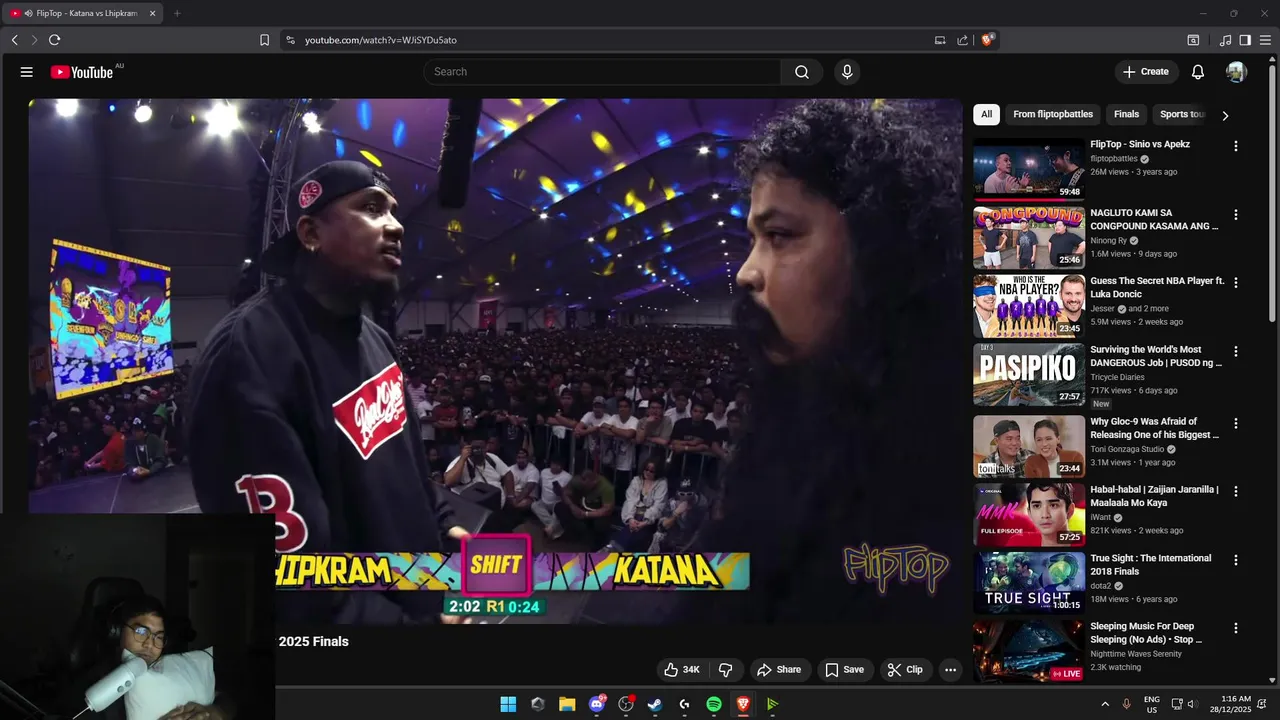Select the Sports tournaments chip

point(1181,114)
